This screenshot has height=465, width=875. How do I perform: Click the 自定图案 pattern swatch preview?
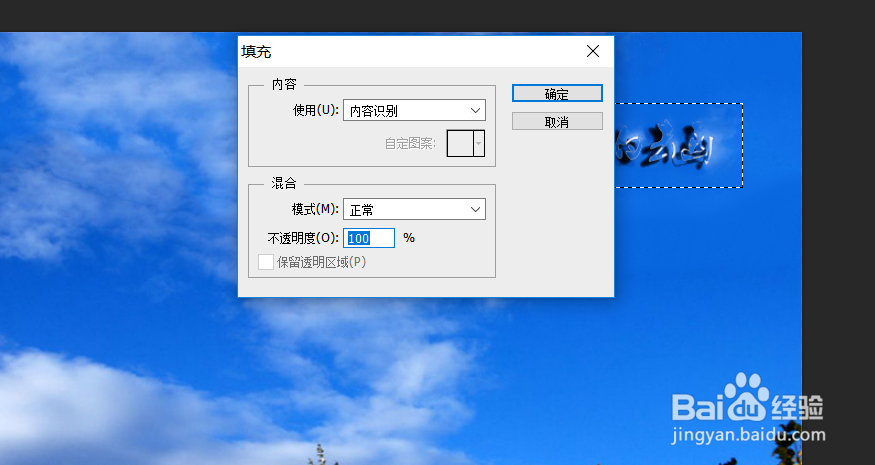(460, 143)
